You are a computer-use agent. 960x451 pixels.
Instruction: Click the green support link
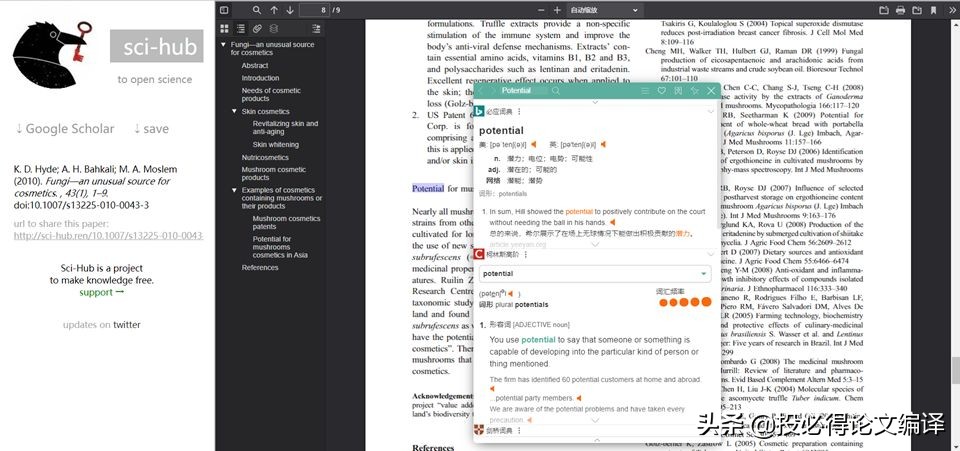102,293
